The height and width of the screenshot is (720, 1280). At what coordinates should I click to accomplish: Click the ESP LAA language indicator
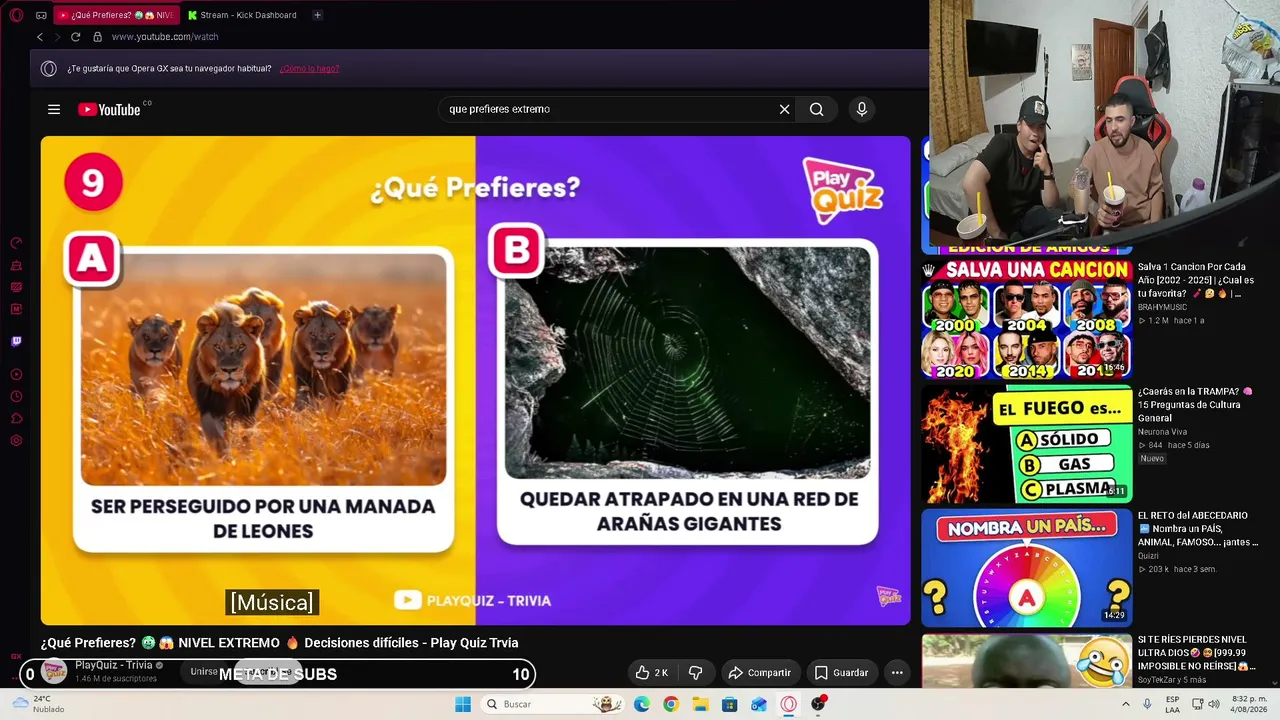point(1173,704)
